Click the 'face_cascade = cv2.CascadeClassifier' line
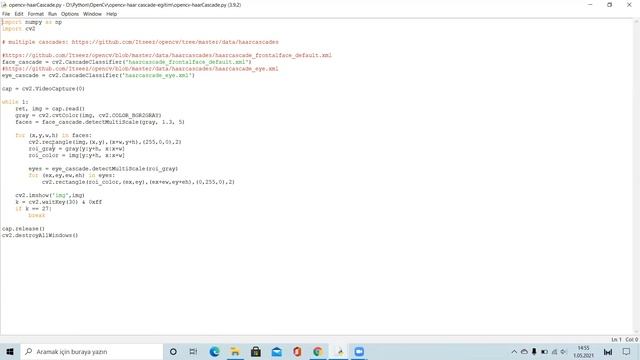Viewport: 640px width, 360px height. [127, 62]
